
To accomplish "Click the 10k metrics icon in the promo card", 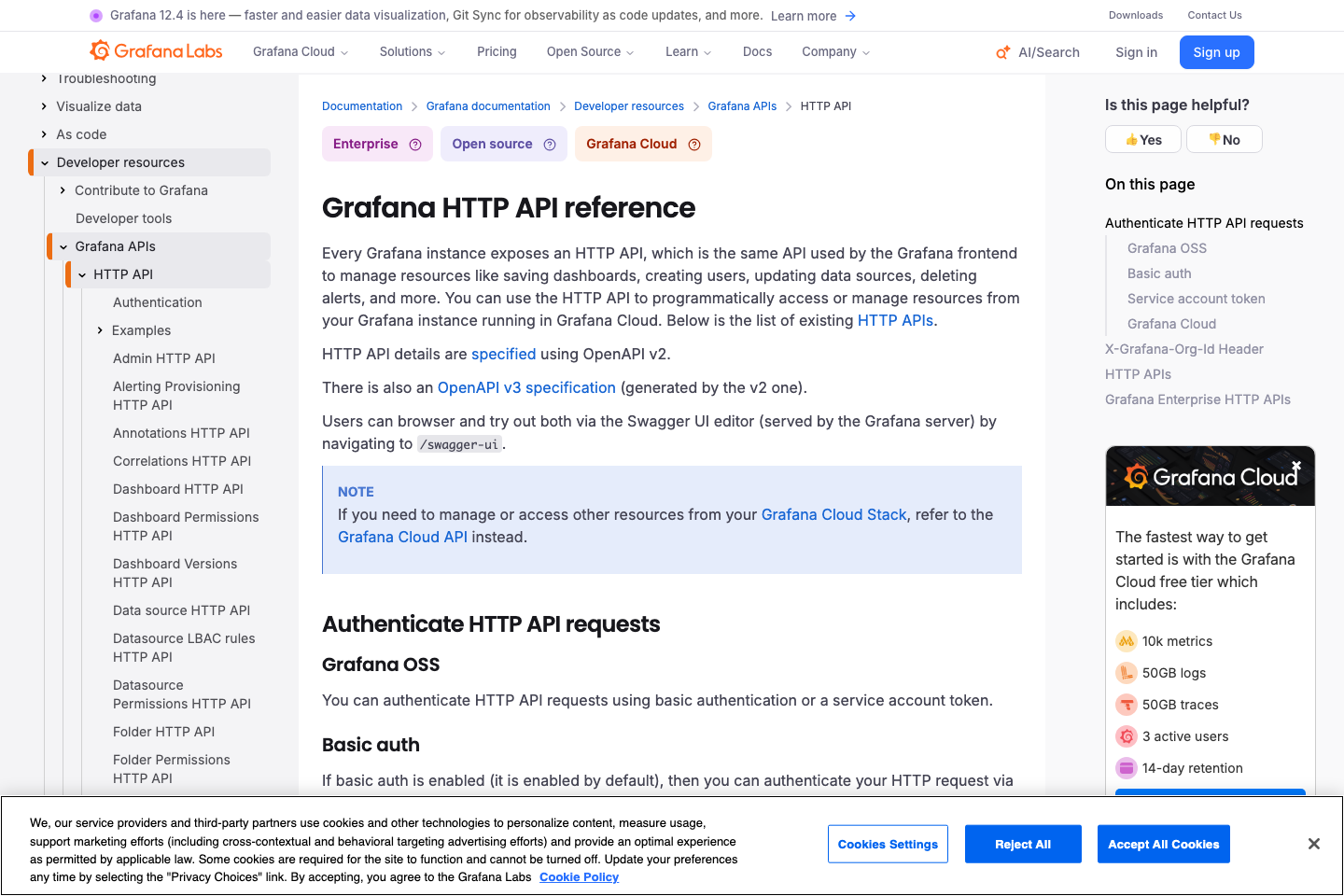I will 1126,641.
